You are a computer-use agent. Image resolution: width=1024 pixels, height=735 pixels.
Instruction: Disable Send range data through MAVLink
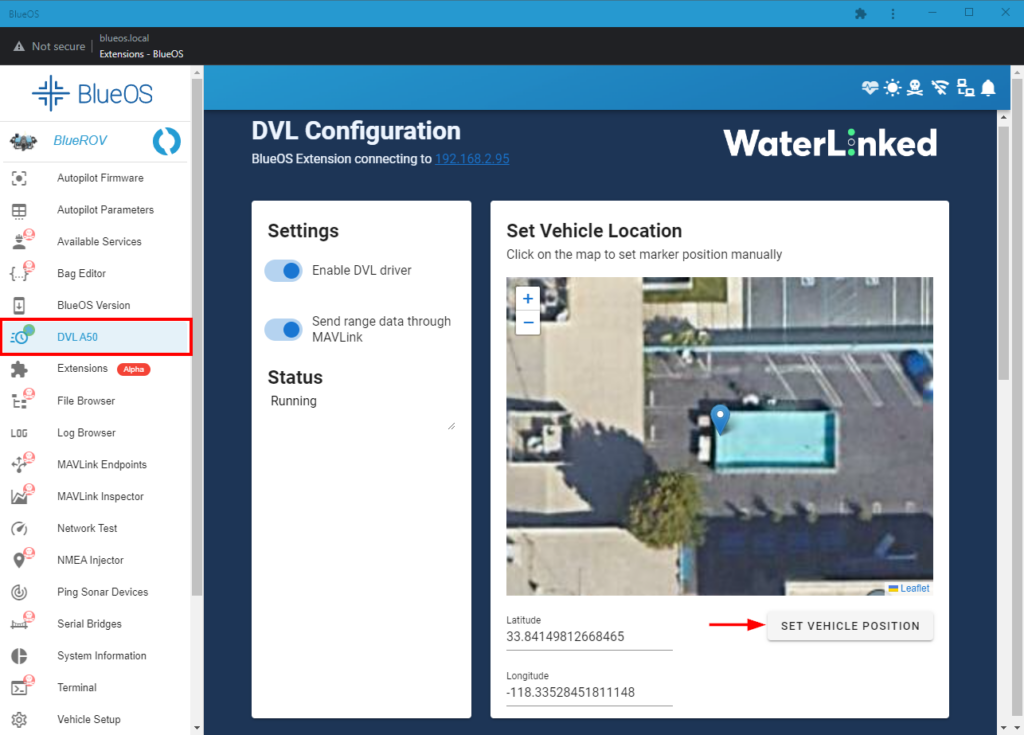click(x=284, y=329)
